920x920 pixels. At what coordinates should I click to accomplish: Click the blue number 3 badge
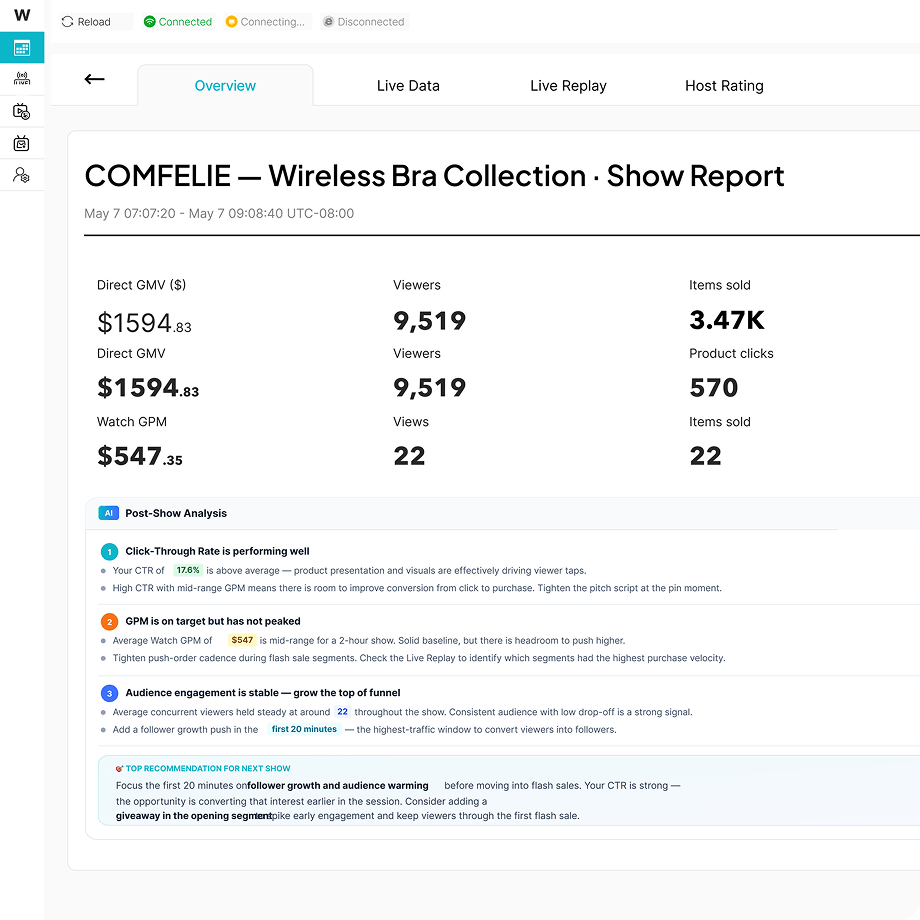pyautogui.click(x=109, y=694)
